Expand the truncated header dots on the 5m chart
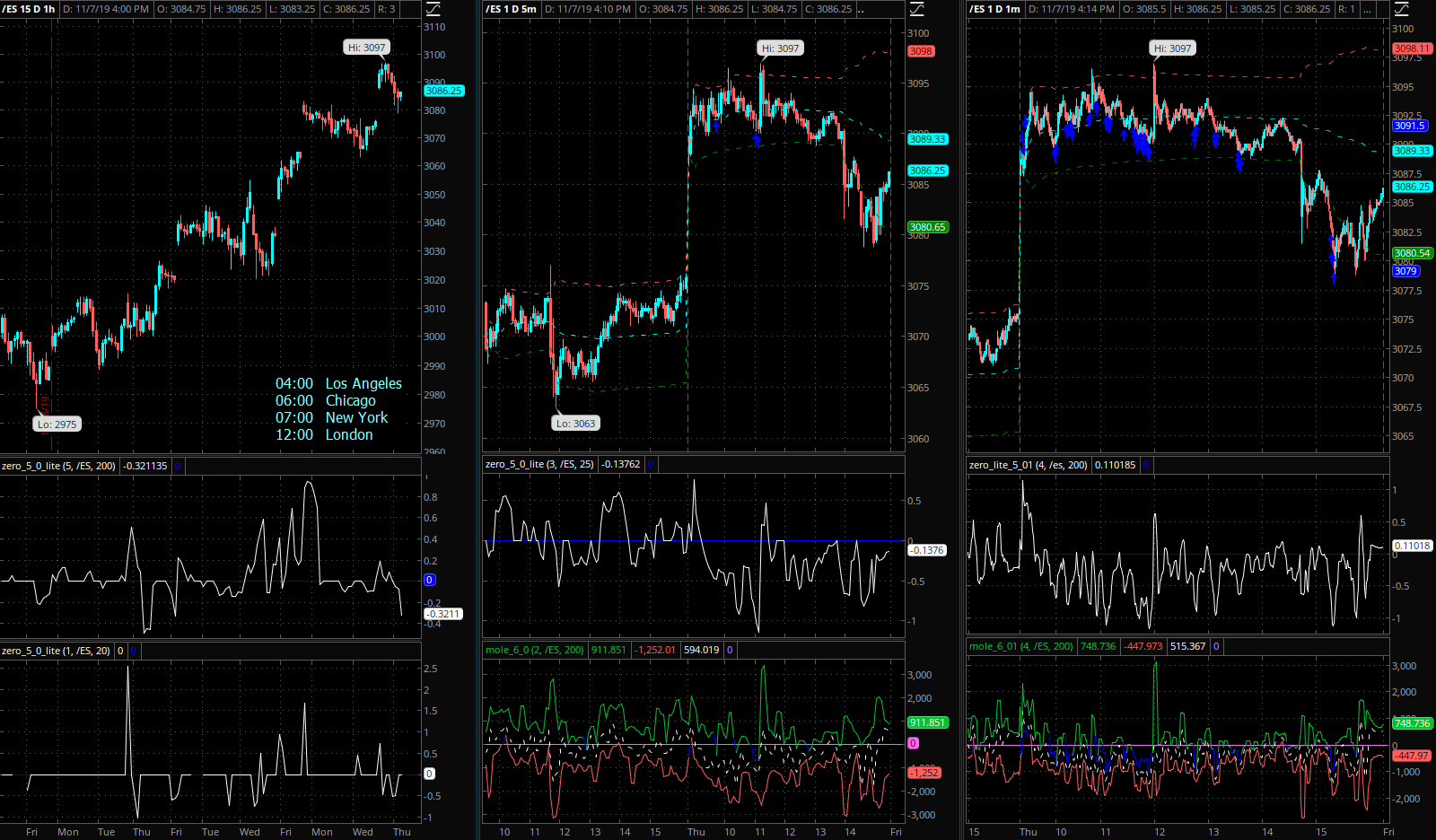The height and width of the screenshot is (840, 1436). (x=862, y=9)
